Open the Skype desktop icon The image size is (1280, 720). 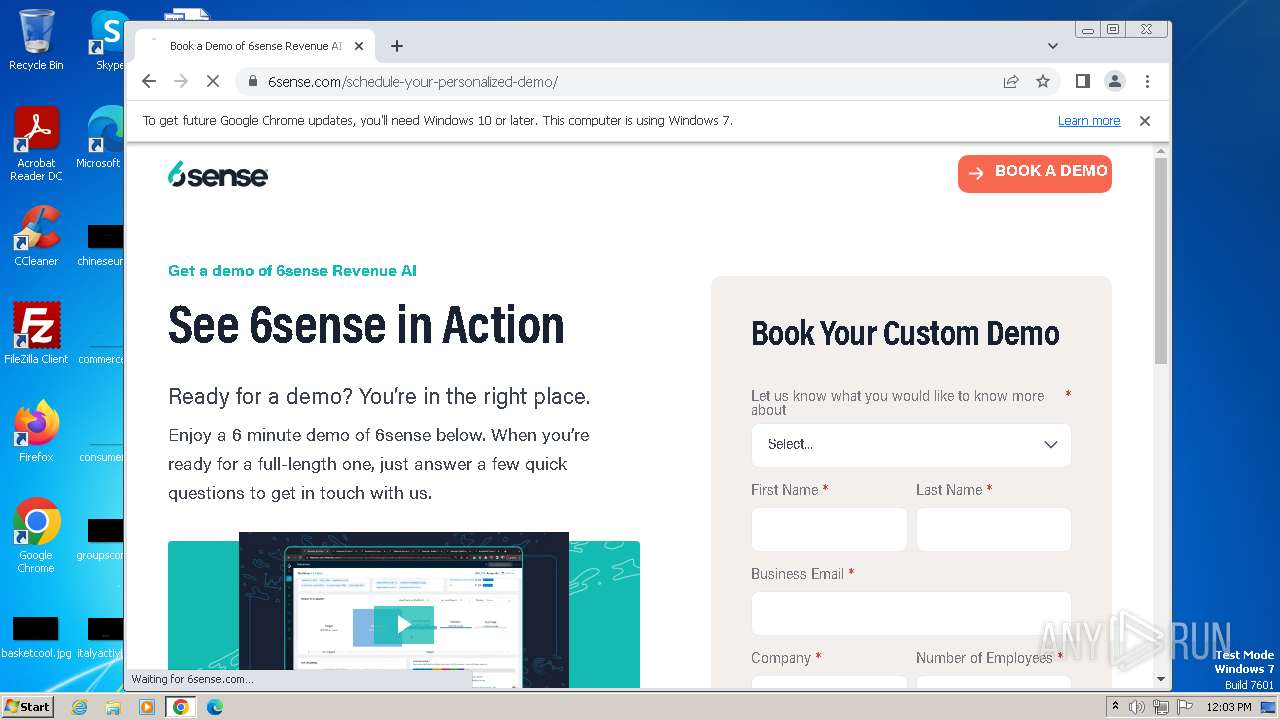(x=108, y=41)
